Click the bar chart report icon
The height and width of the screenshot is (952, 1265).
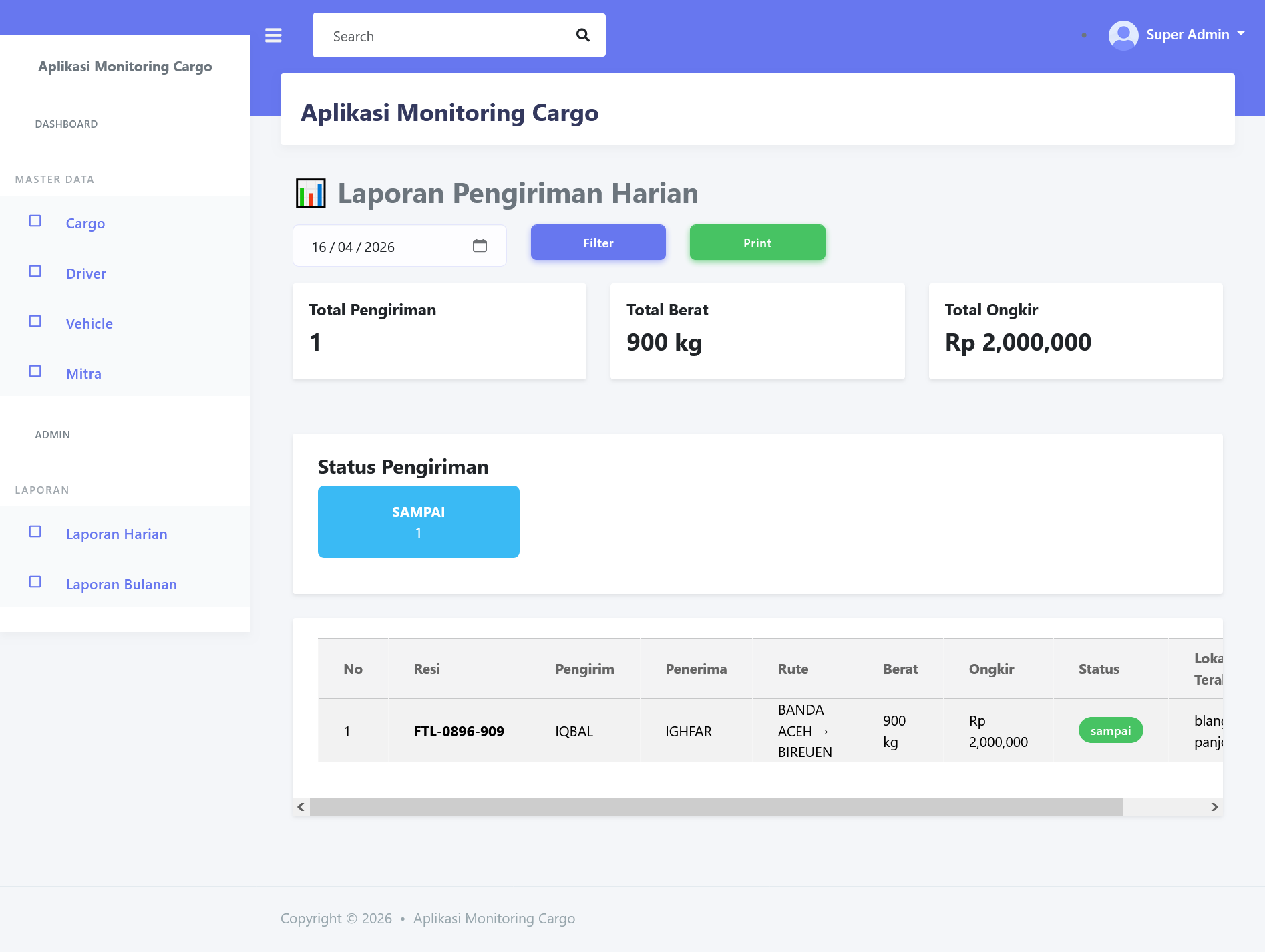[311, 194]
